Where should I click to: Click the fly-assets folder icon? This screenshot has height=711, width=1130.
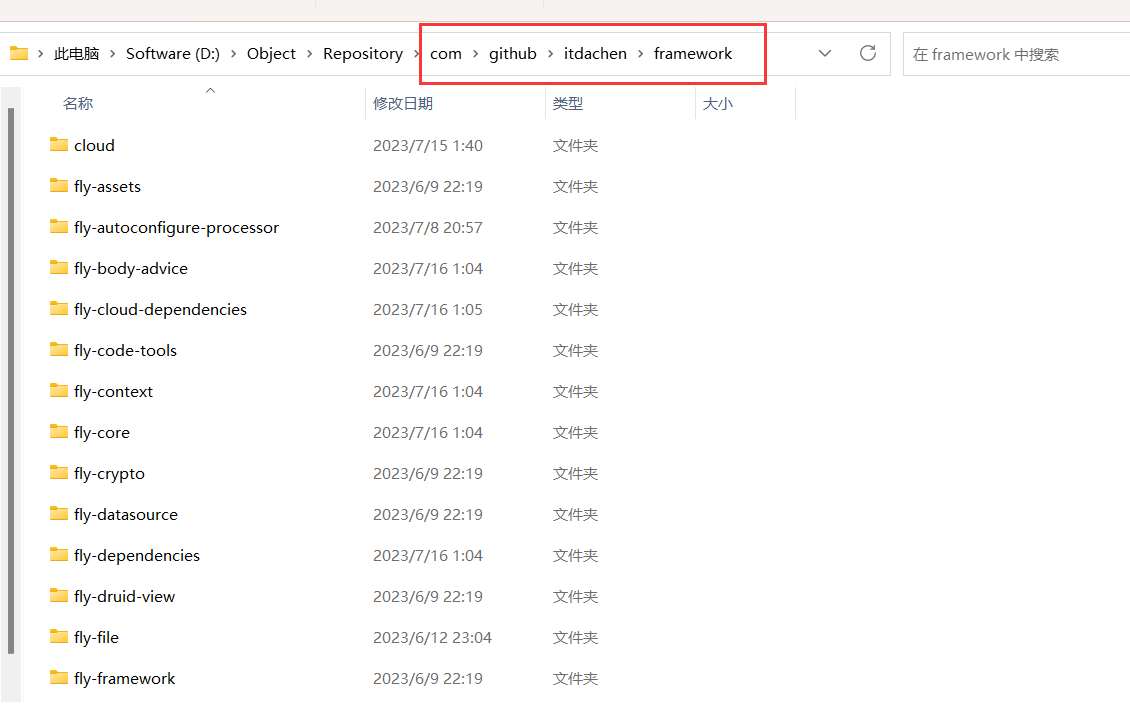click(x=58, y=186)
